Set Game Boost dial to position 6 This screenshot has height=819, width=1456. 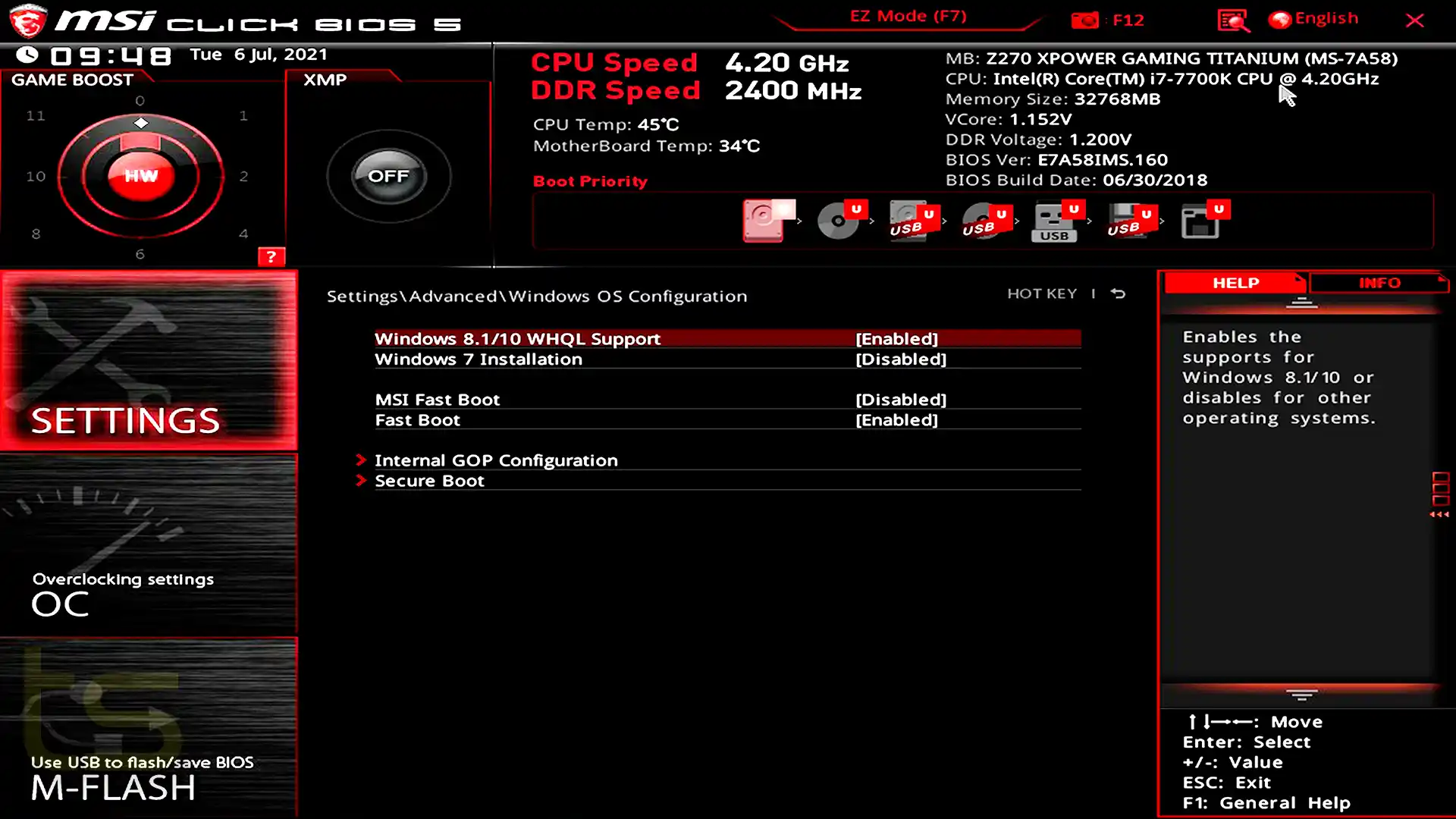click(x=140, y=255)
